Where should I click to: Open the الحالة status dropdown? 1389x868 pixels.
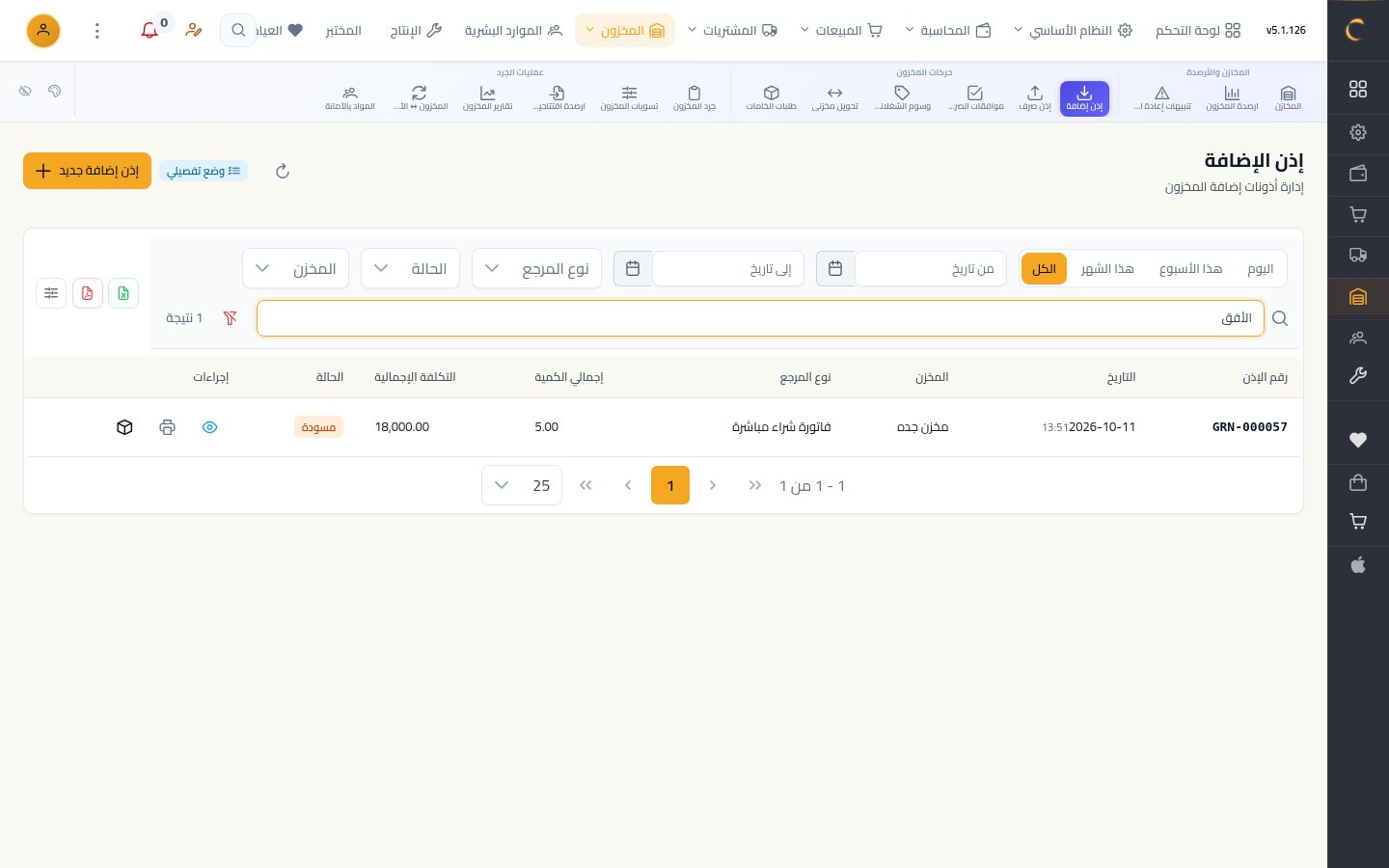coord(410,268)
